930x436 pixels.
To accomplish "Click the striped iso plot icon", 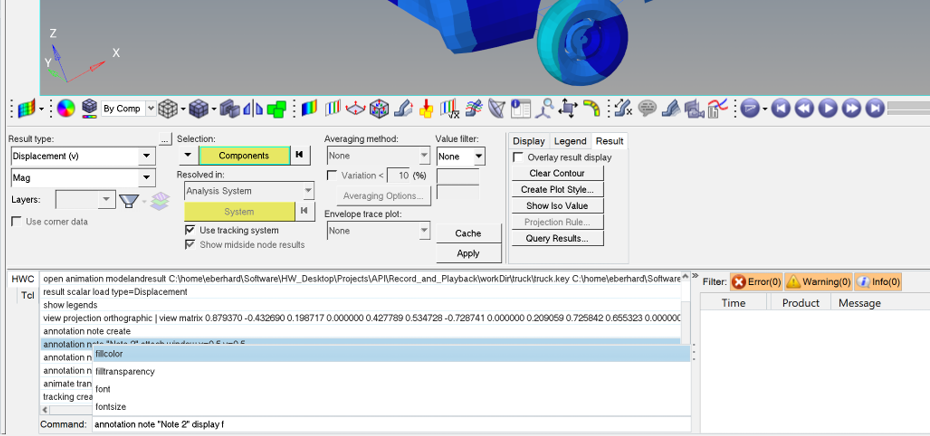I will tap(333, 108).
